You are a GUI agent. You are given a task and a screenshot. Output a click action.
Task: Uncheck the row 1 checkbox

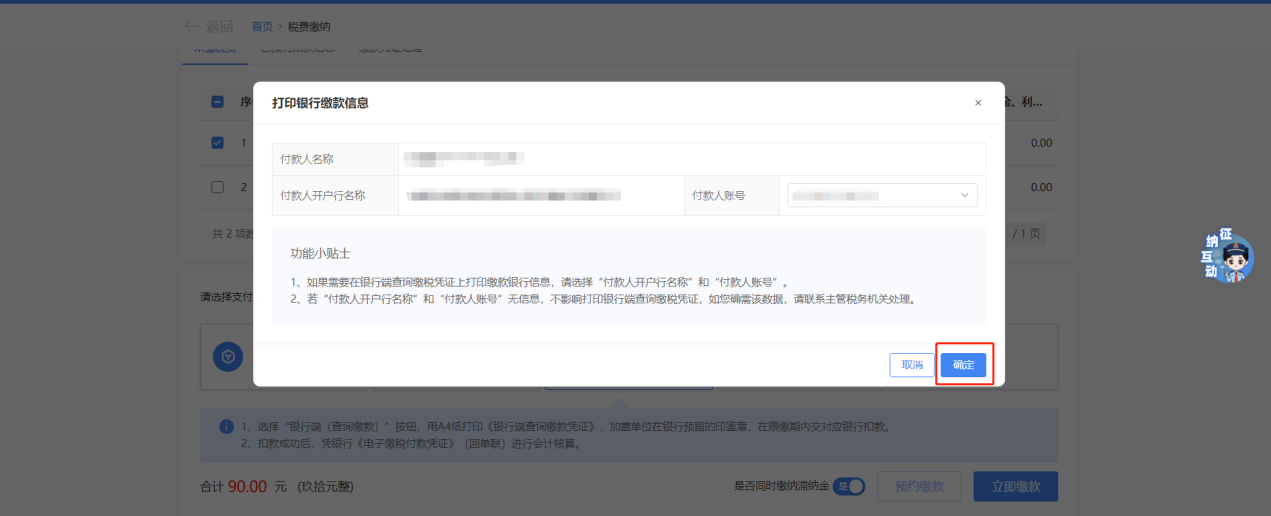point(217,143)
